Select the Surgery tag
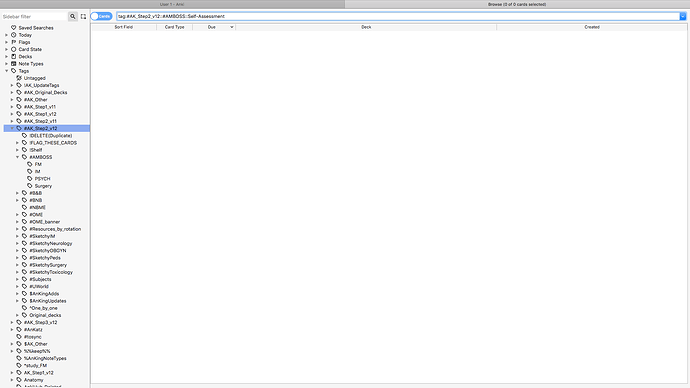Image resolution: width=690 pixels, height=388 pixels. point(43,186)
